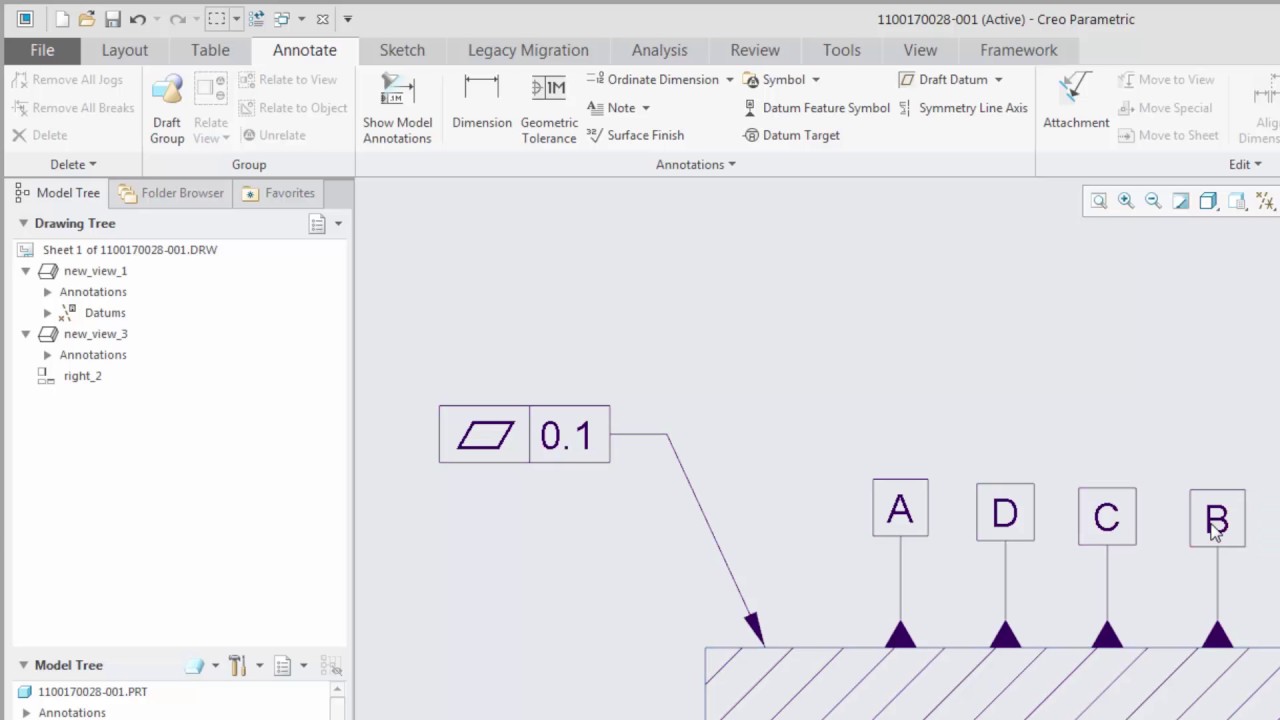Open customize quick access toolbar dropdown

point(347,19)
